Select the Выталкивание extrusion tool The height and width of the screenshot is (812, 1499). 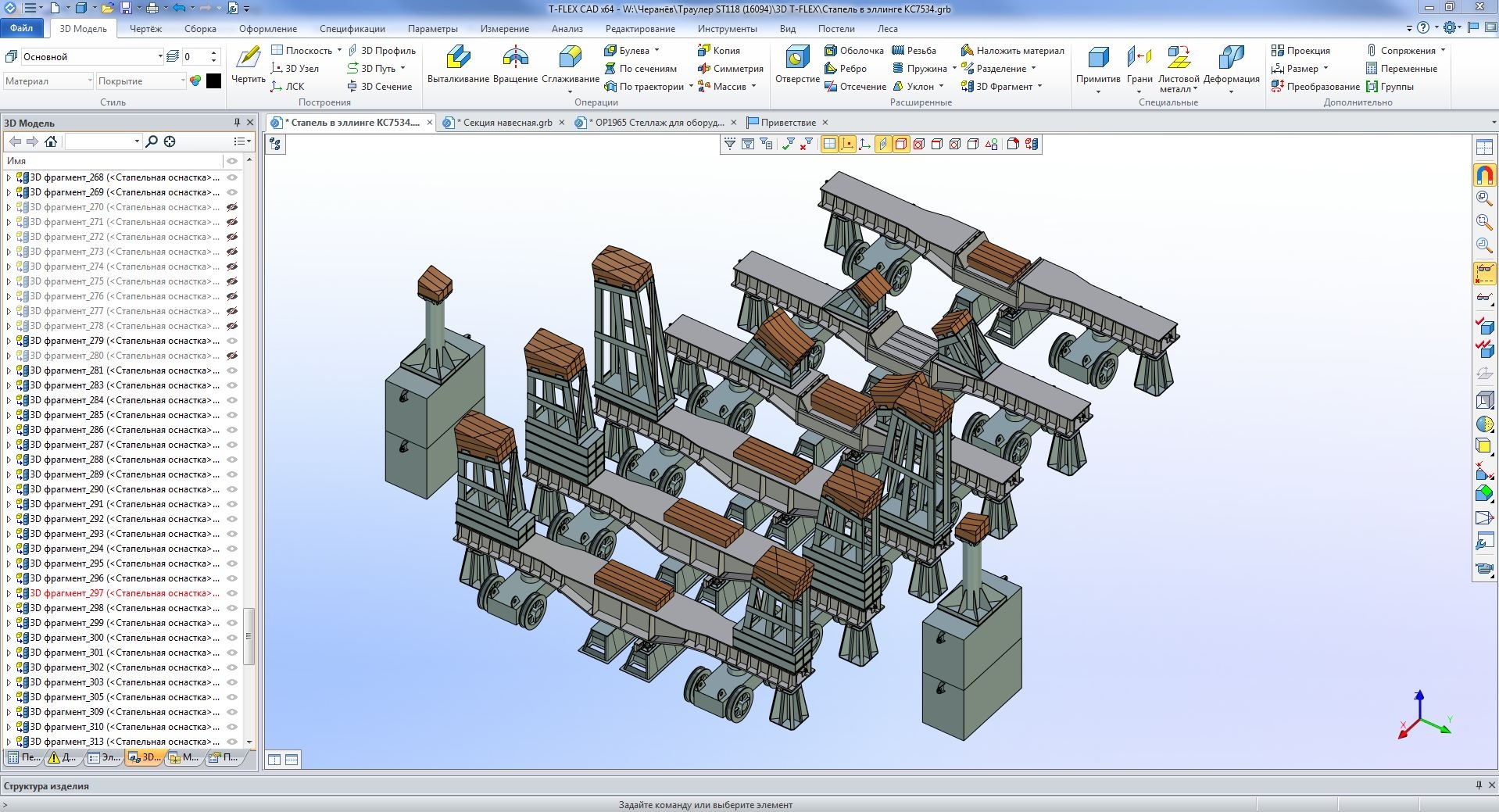[458, 64]
